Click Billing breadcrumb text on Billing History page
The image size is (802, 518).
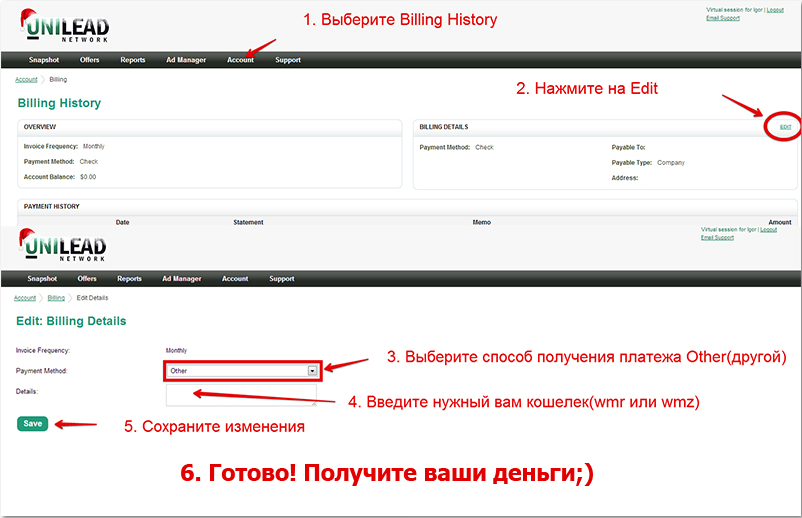58,79
